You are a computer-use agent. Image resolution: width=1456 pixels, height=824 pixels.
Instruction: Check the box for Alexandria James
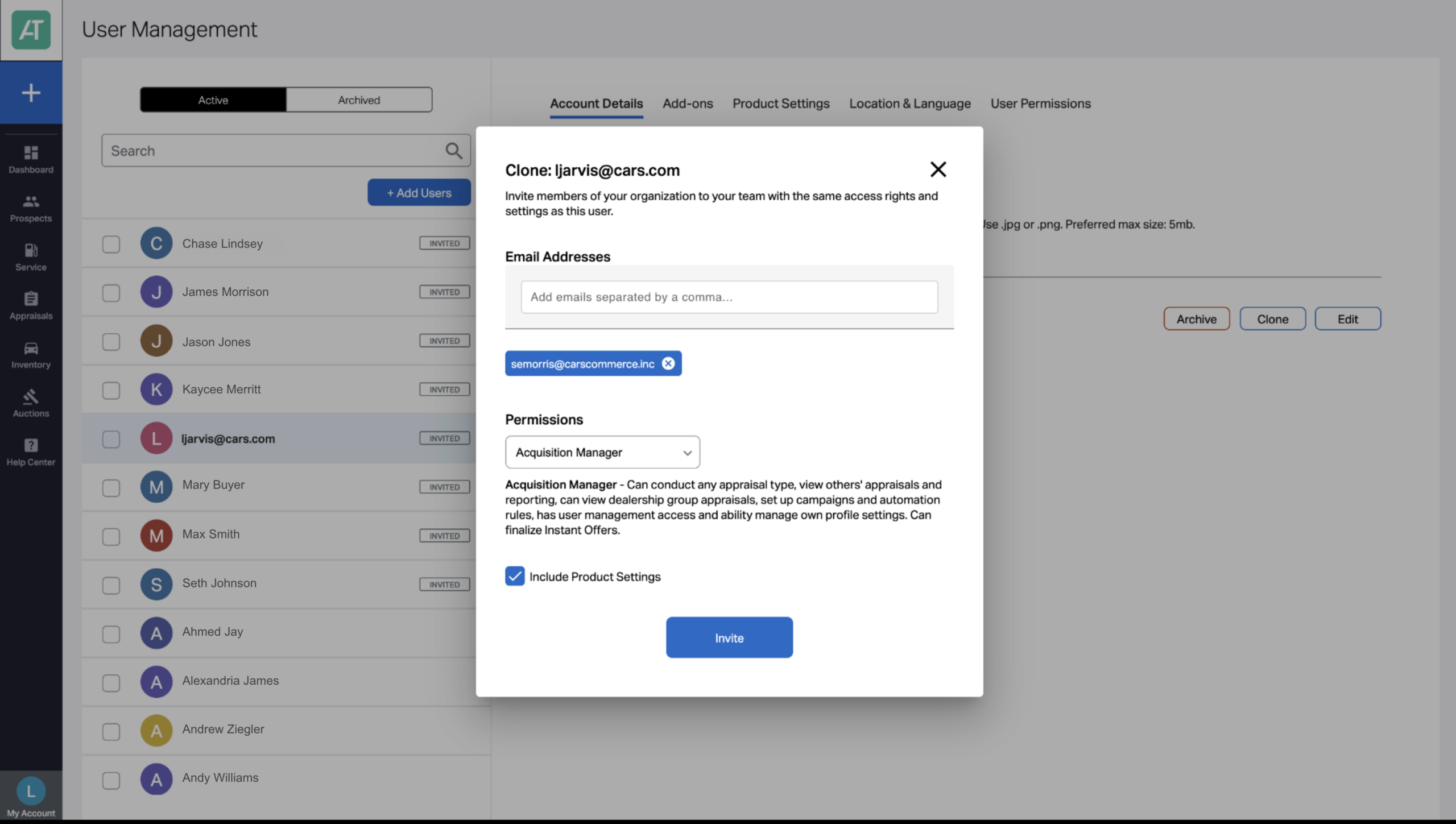pyautogui.click(x=111, y=683)
